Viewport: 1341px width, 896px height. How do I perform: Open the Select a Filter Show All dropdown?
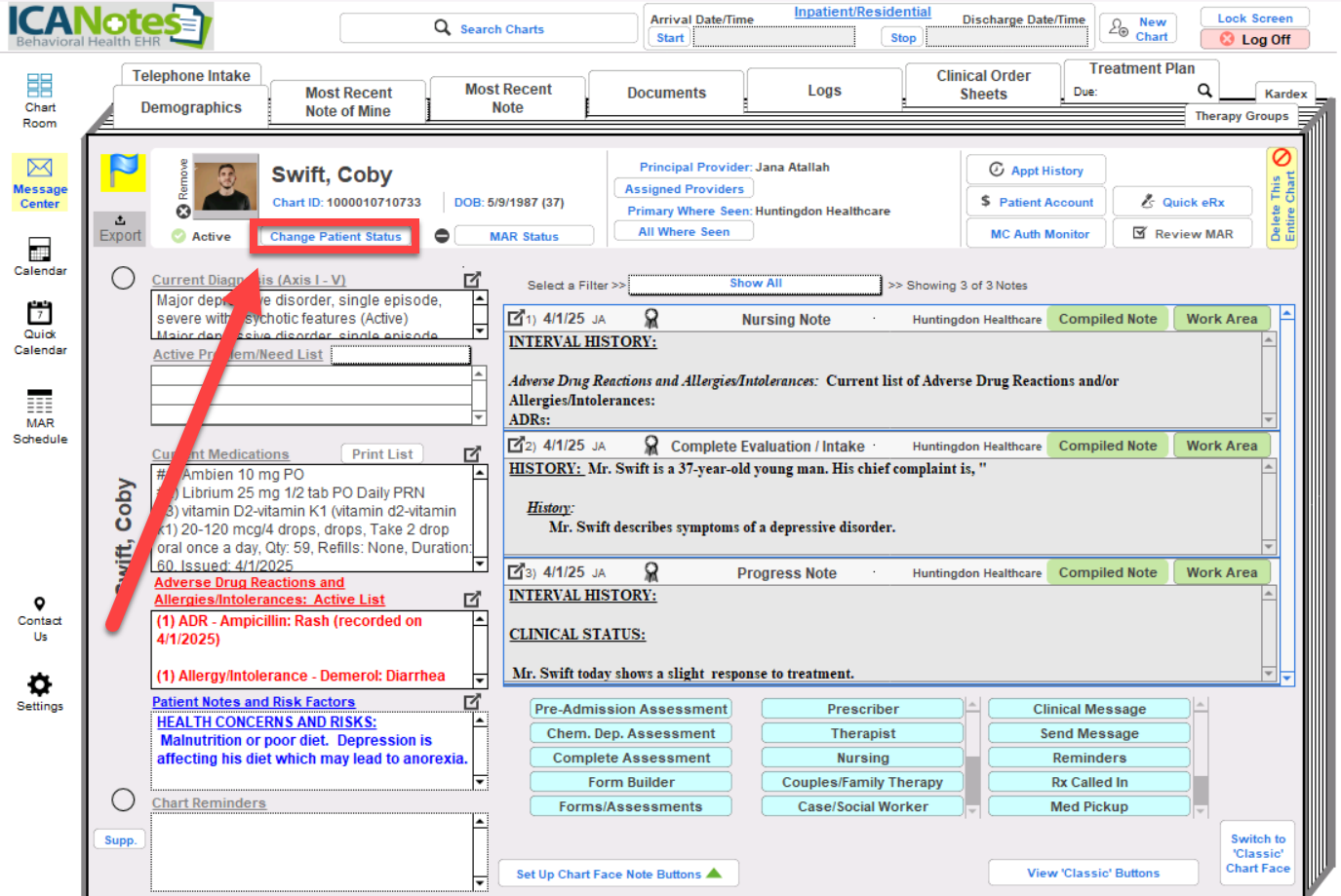[756, 284]
